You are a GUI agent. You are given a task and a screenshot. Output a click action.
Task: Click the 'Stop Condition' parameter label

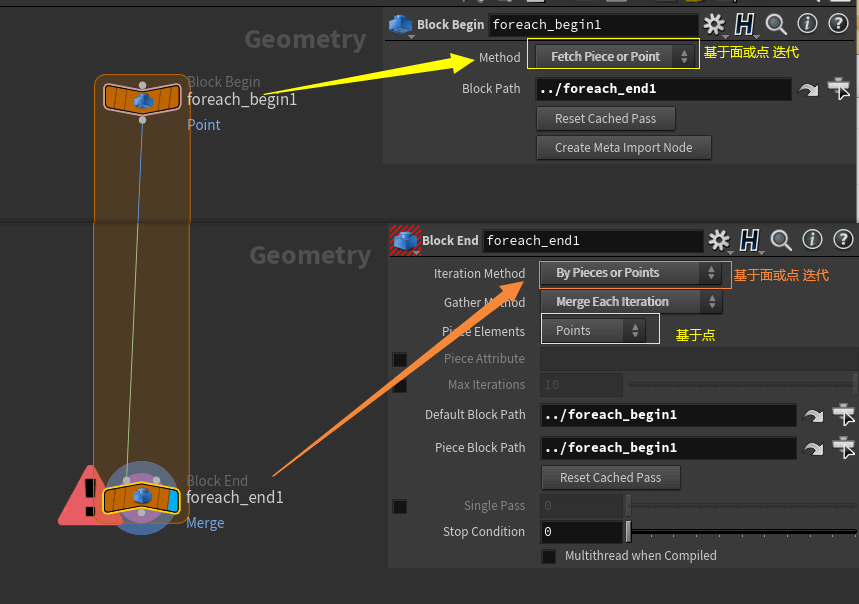484,532
